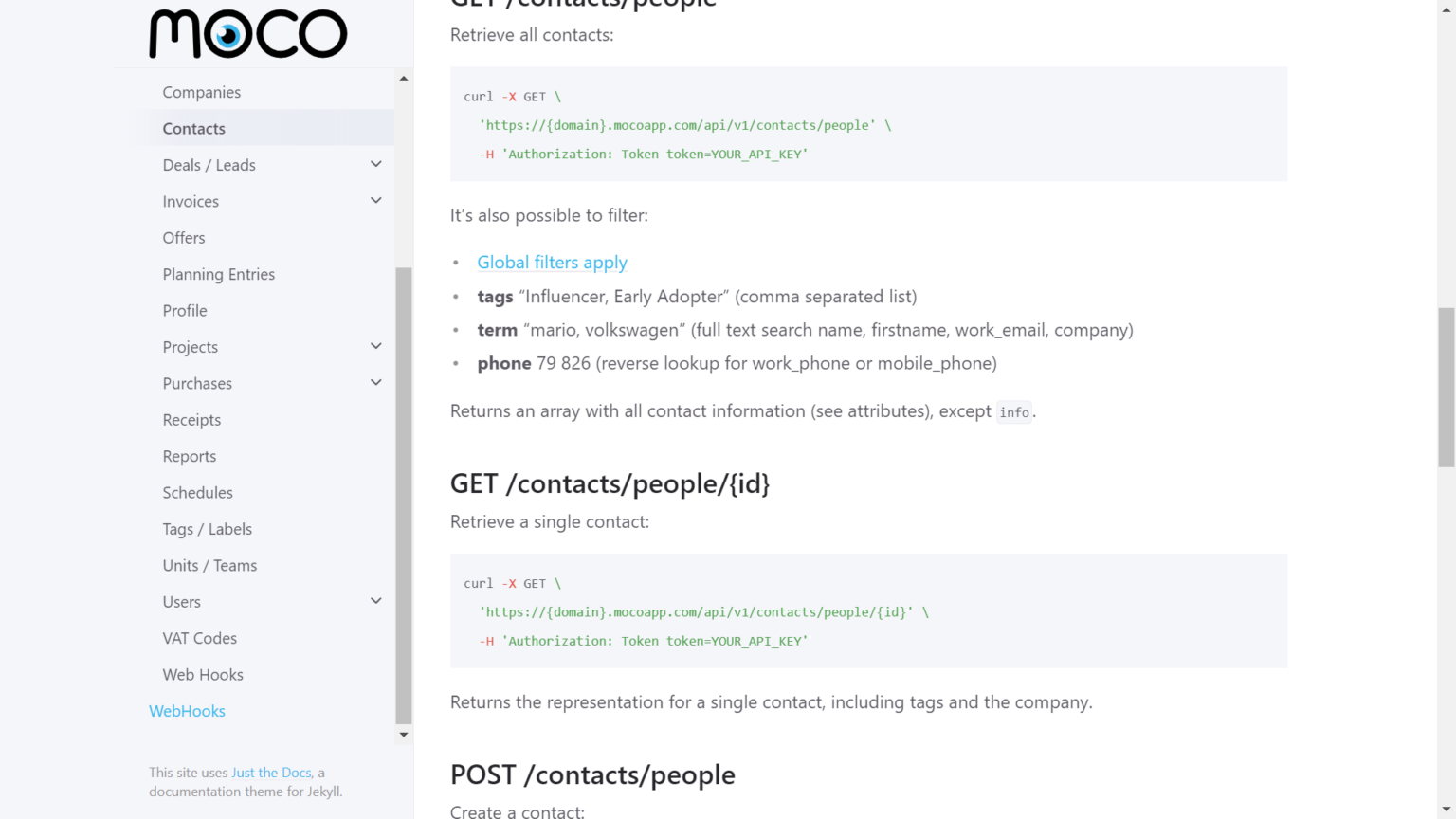Open the Companies menu item
1456x819 pixels.
tap(201, 92)
